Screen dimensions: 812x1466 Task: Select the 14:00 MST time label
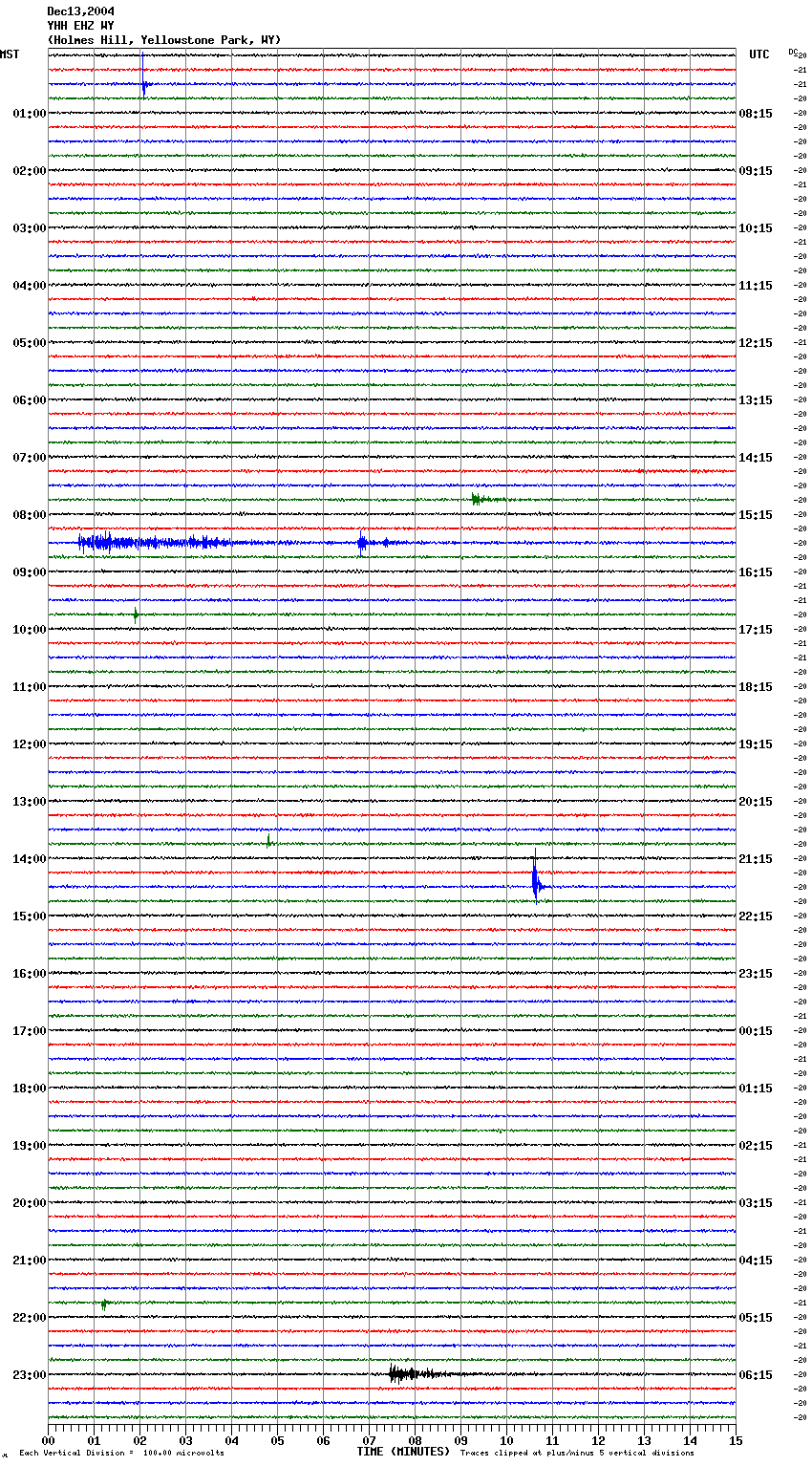pos(30,859)
